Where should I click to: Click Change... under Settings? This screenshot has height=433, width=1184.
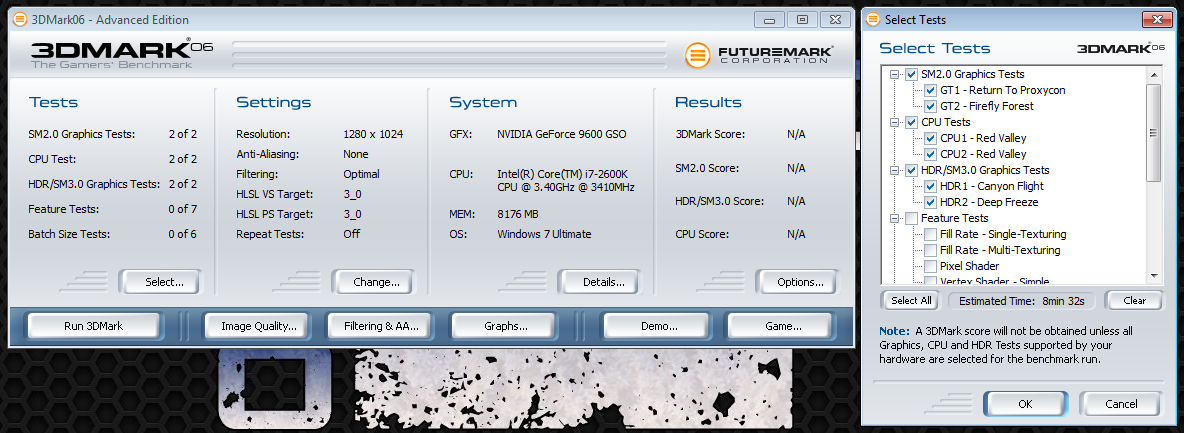[376, 283]
